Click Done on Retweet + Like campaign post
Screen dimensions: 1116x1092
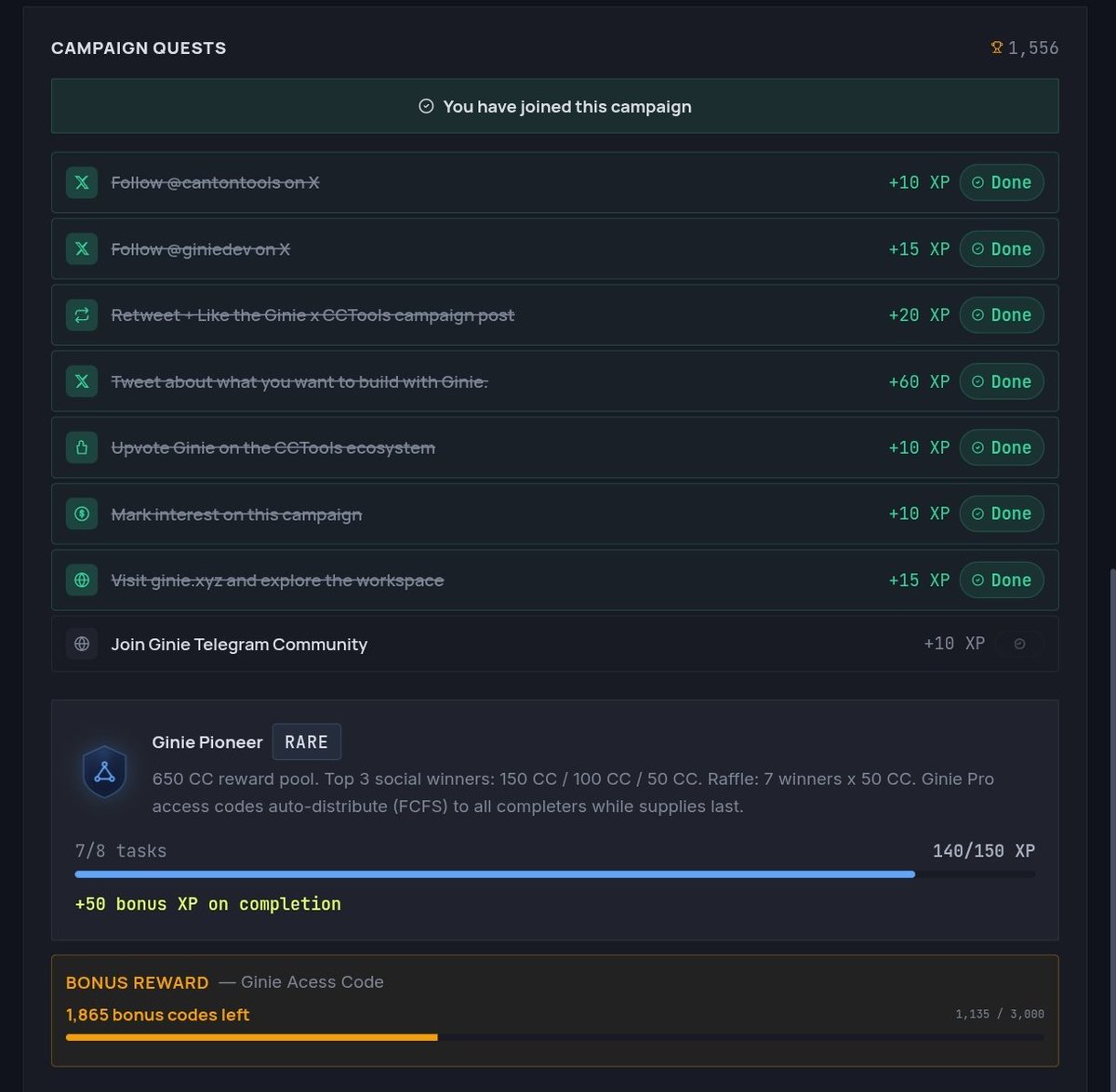coord(1002,315)
